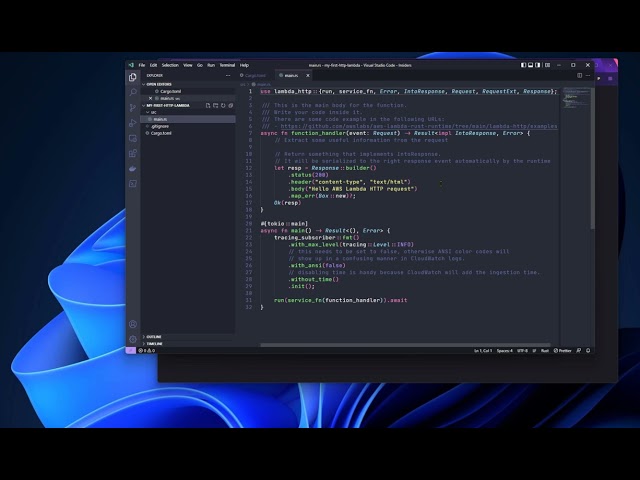Toggle primary side bar visibility
640x480 pixels.
(x=523, y=65)
